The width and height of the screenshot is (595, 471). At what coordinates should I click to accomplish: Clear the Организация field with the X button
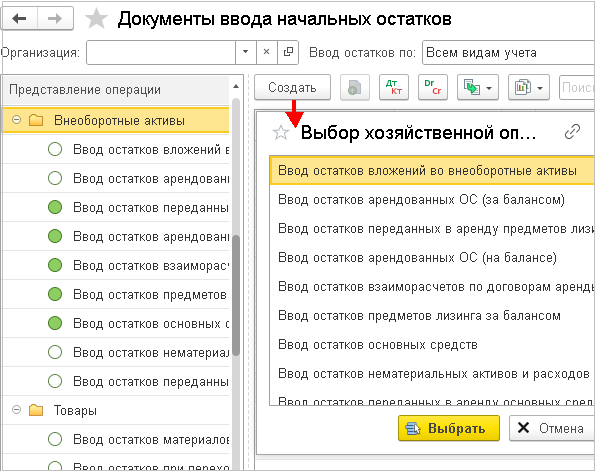(267, 52)
